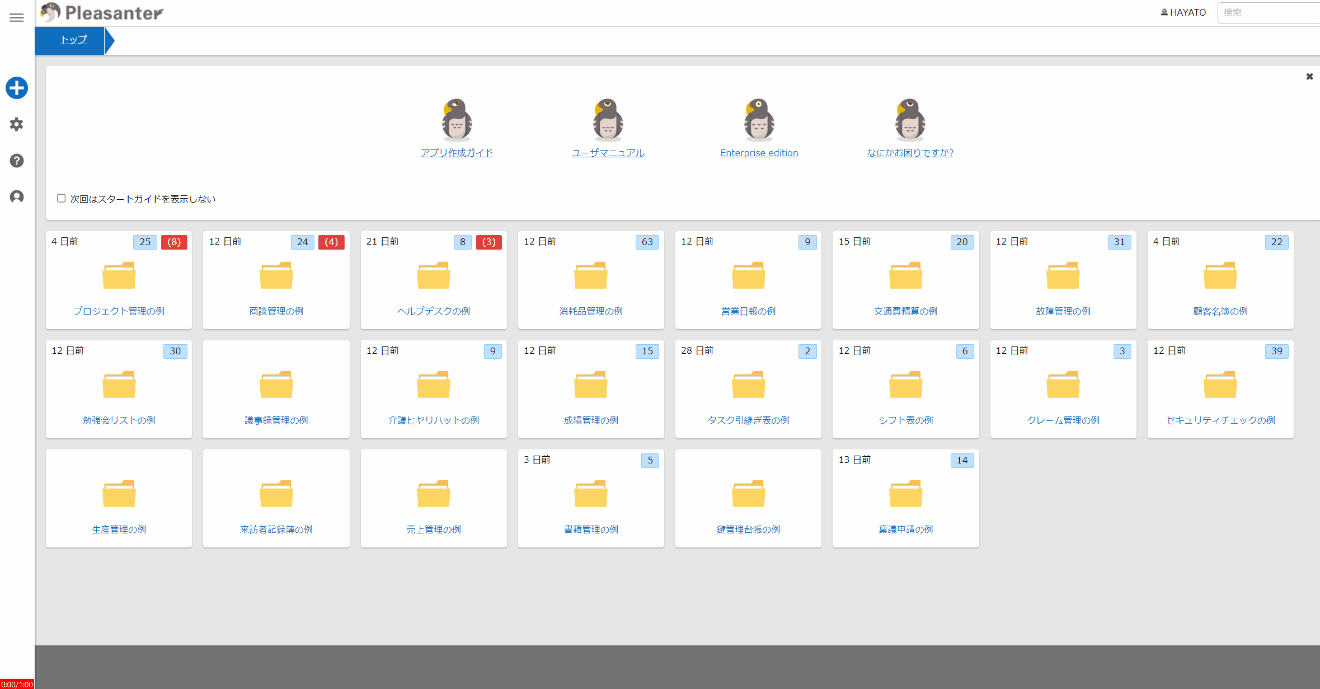
Task: Open the 勉強会リストの例 link
Action: pos(119,420)
